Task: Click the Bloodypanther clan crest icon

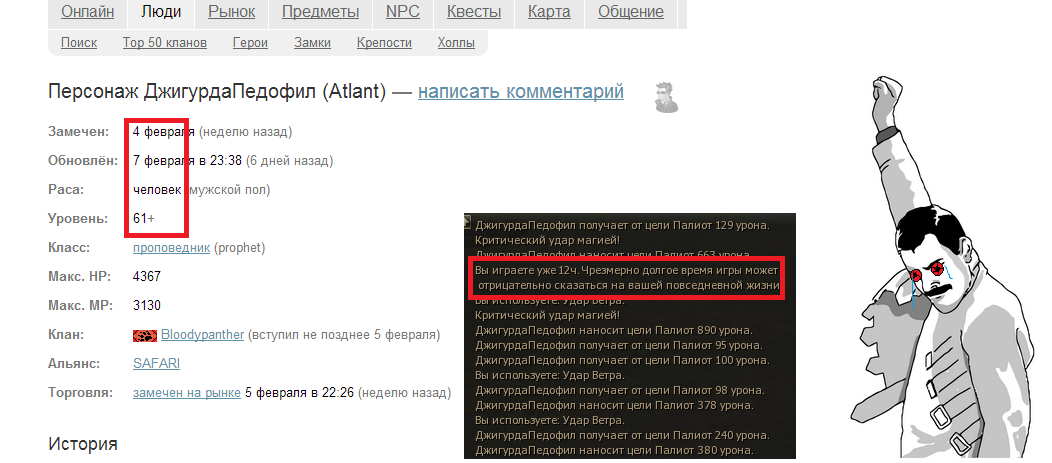Action: tap(145, 335)
